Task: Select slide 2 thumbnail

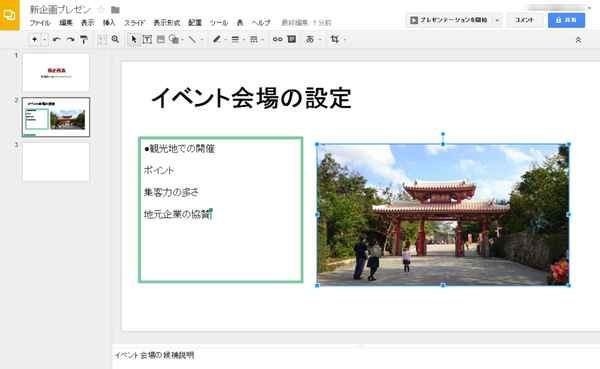Action: pos(56,117)
